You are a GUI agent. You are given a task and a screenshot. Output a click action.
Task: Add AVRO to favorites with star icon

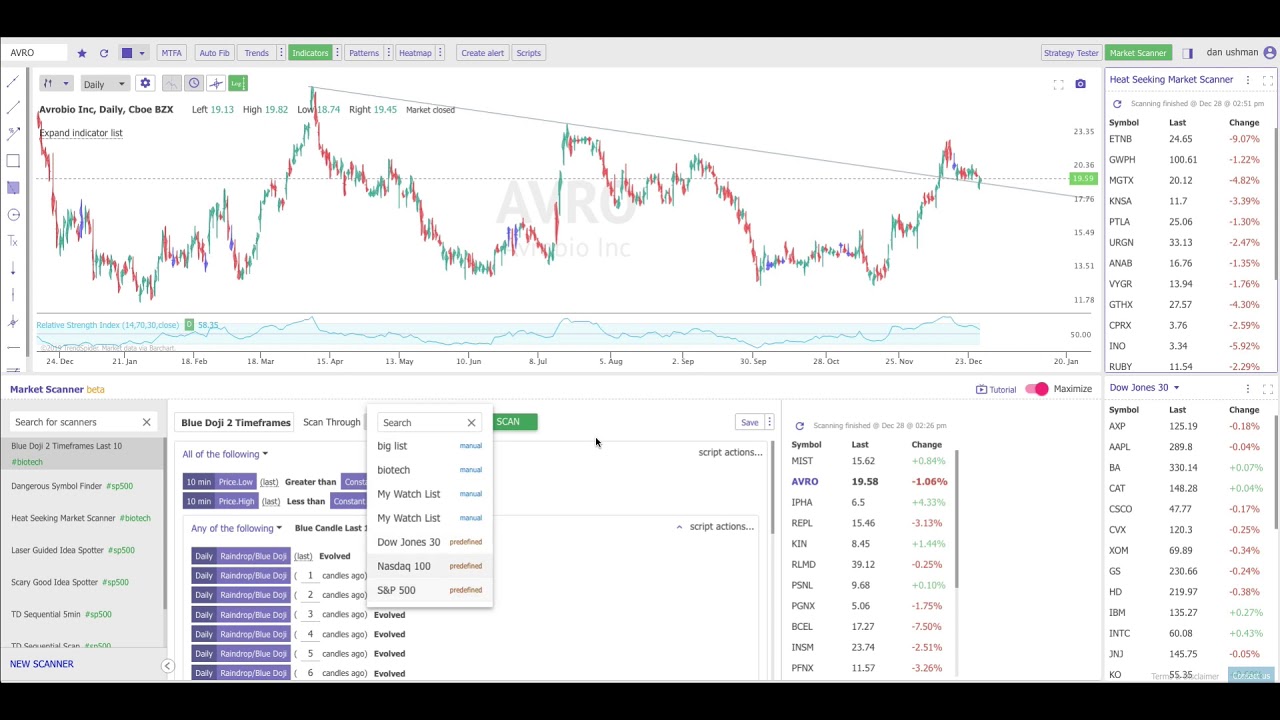pos(82,53)
